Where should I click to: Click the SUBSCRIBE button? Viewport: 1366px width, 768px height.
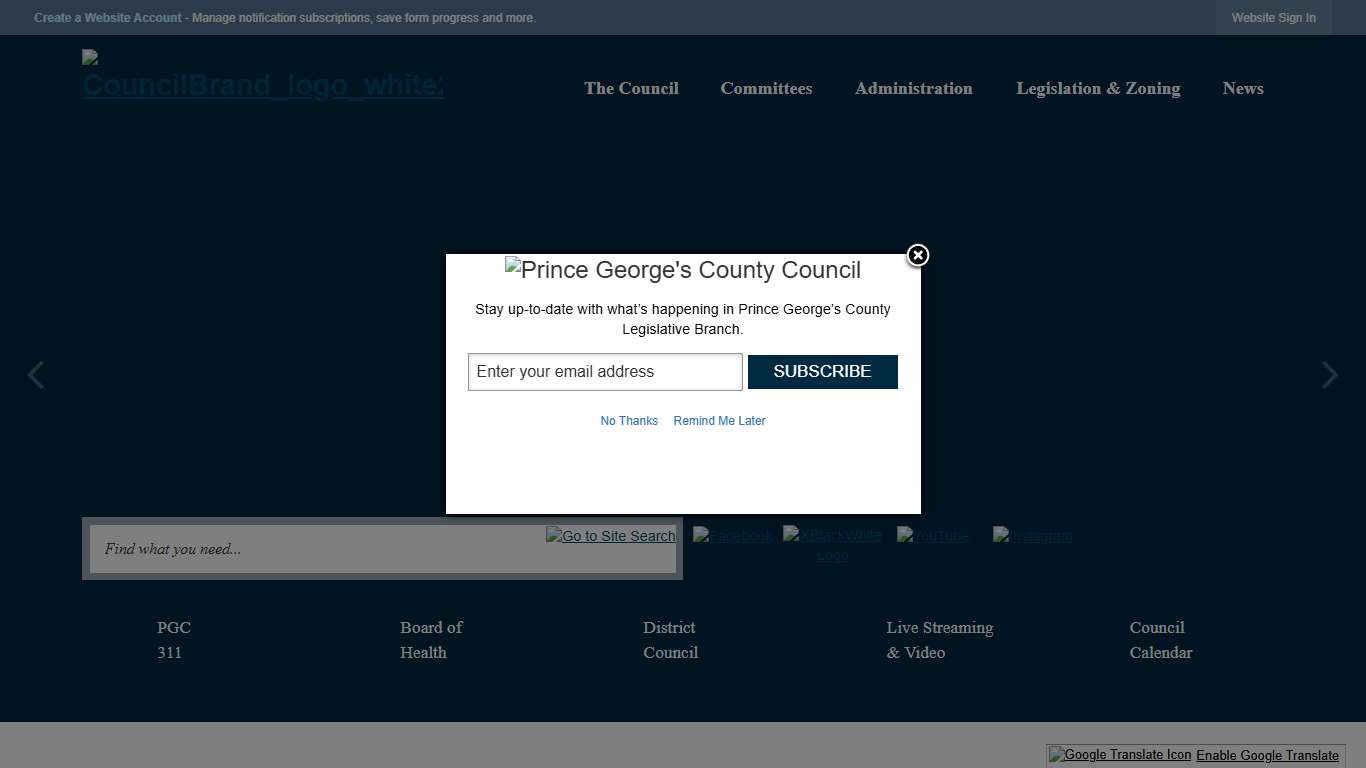822,371
